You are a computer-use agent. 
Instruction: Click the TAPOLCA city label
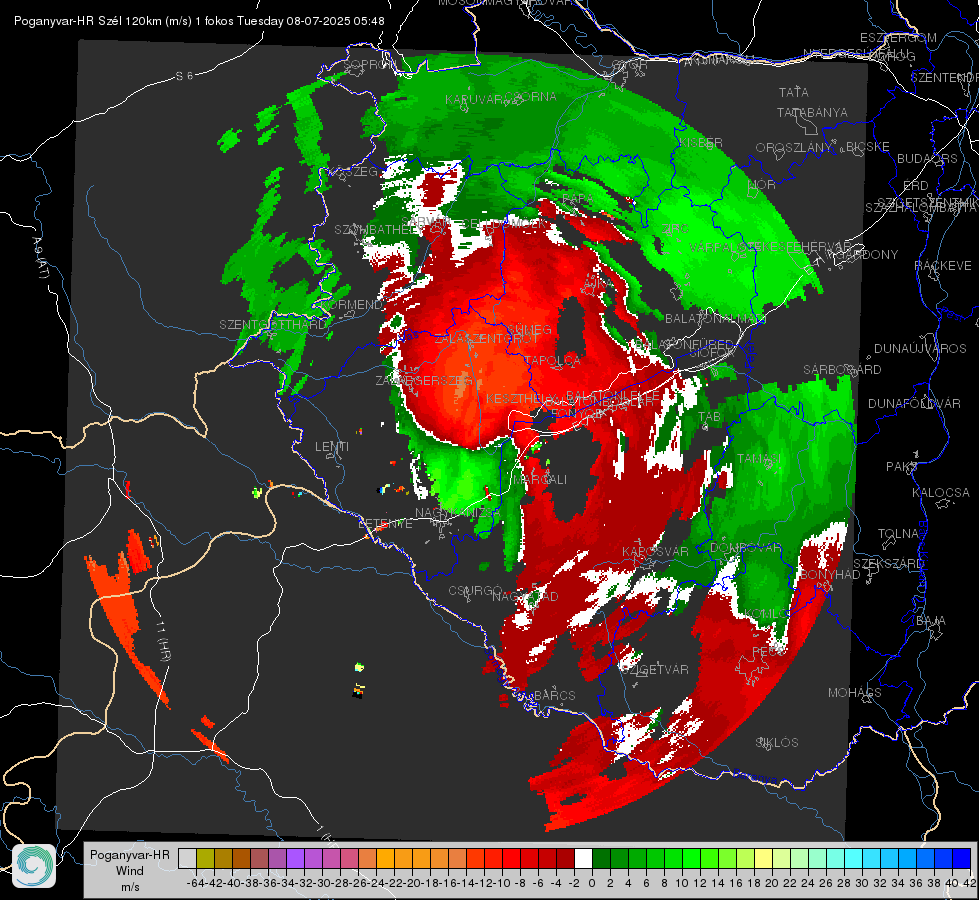pos(552,360)
